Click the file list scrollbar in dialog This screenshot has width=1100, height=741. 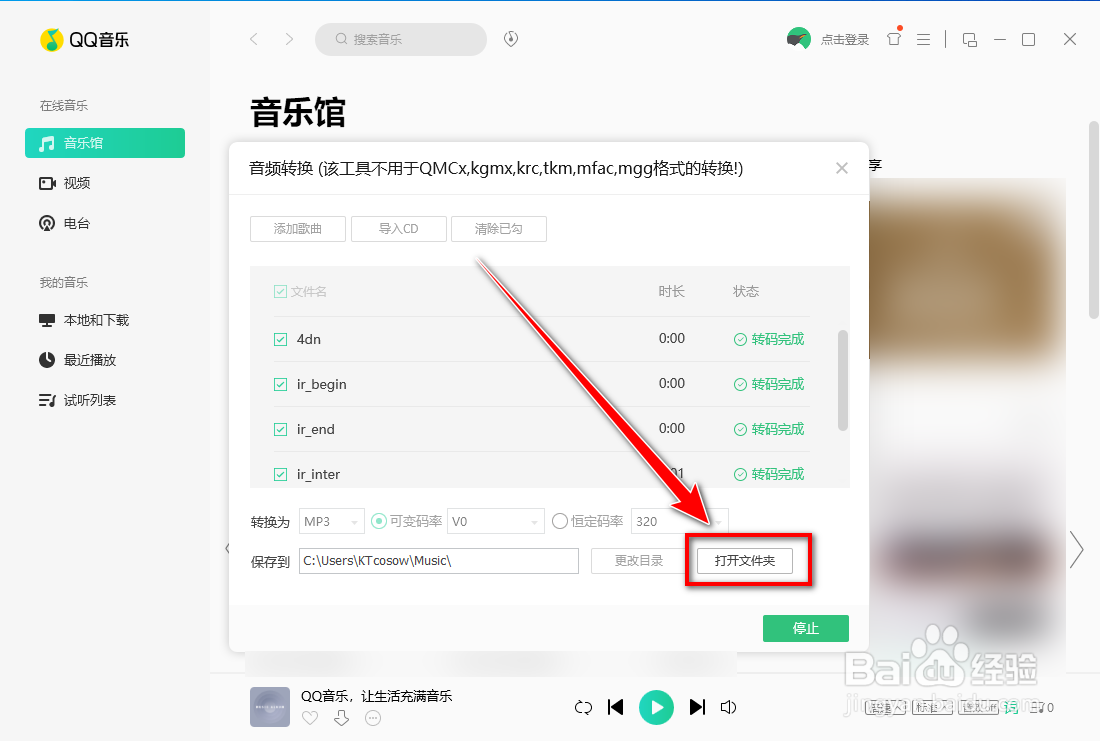click(843, 380)
